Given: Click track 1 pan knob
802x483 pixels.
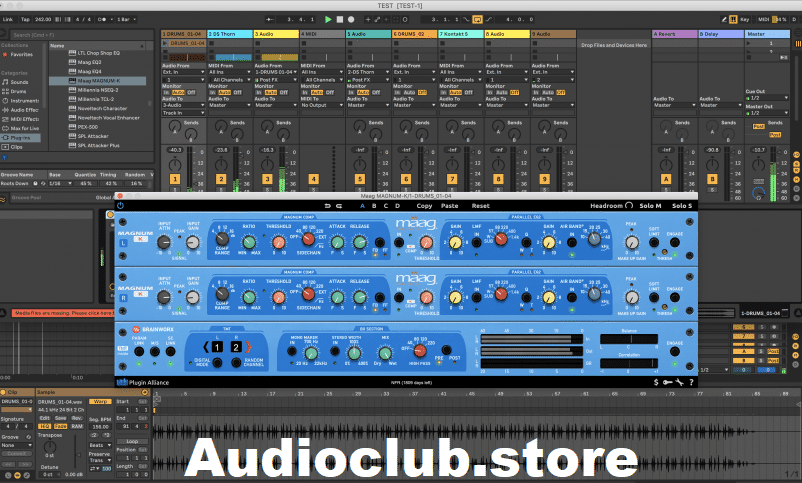Looking at the screenshot, I should pos(175,165).
